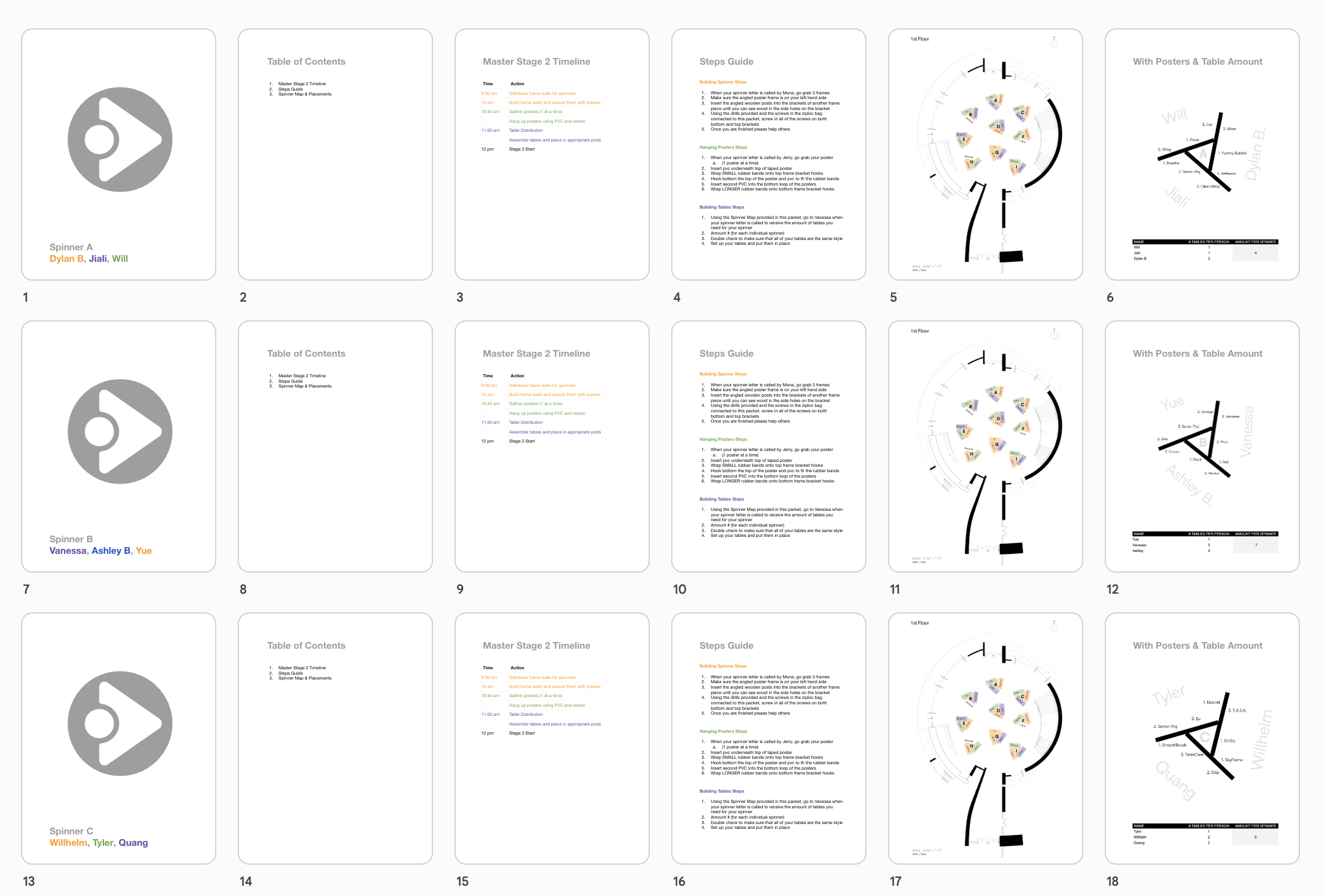Viewport: 1324px width, 896px height.
Task: Click the compass icon on page 5 map
Action: pos(1054,42)
